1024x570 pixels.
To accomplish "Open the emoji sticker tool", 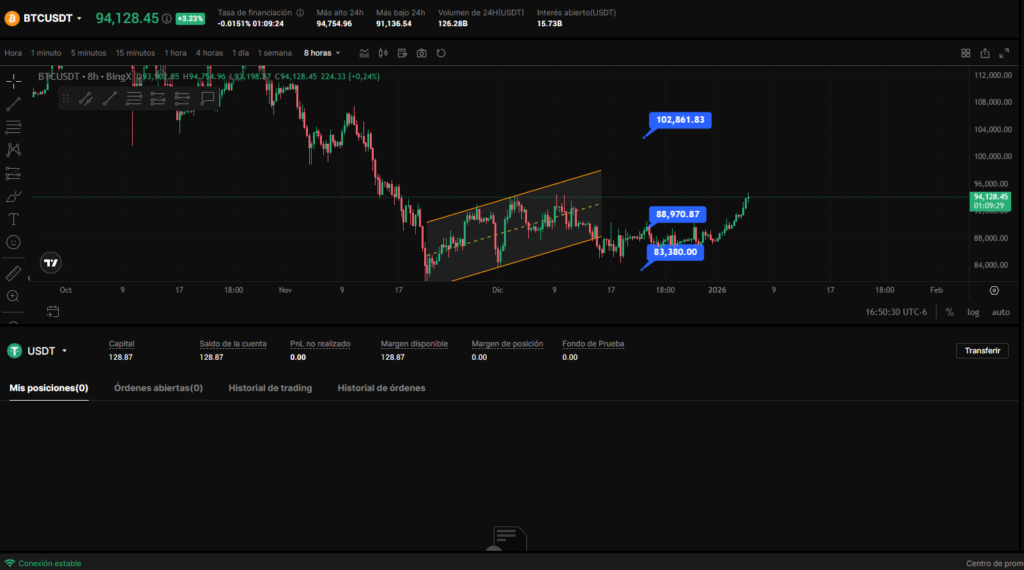I will tap(14, 242).
